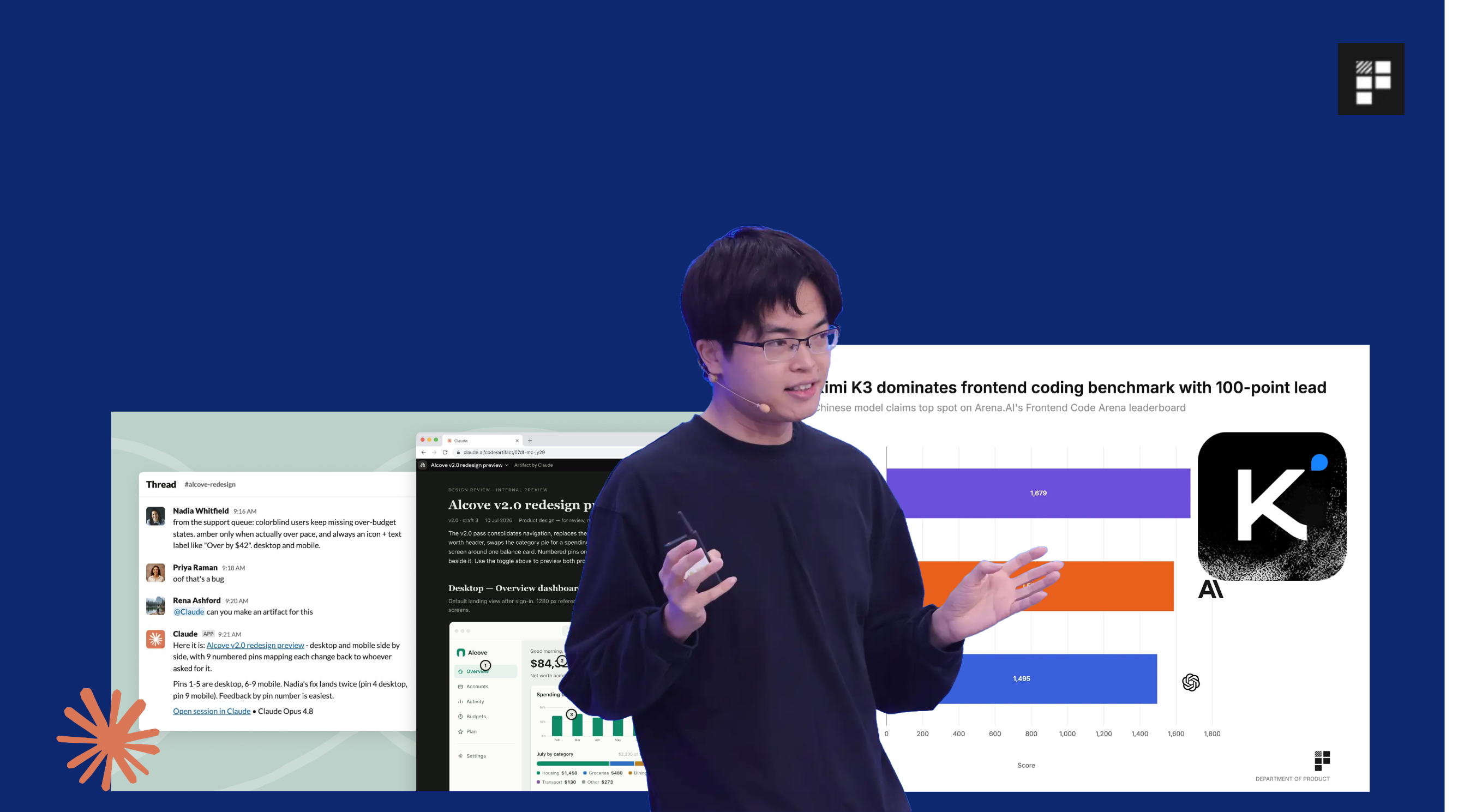Viewport: 1464px width, 812px height.
Task: Select numbered pin 1 on the sidebar
Action: tap(485, 665)
